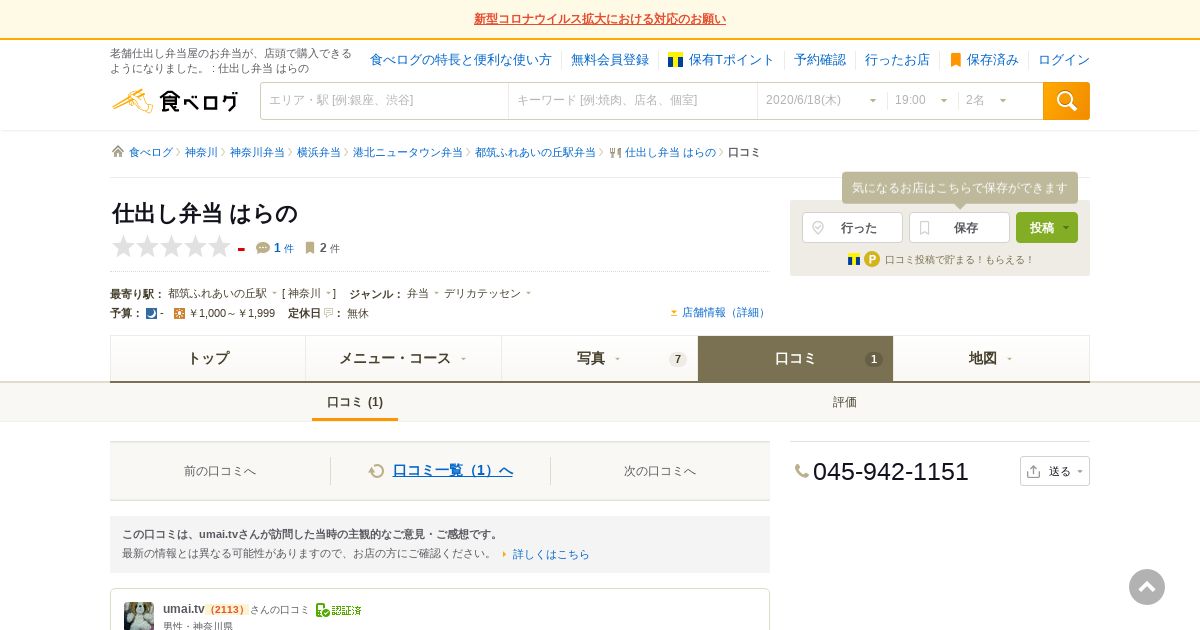Viewport: 1200px width, 630px height.
Task: Expand the 投稿 button dropdown arrow
Action: pos(1066,228)
